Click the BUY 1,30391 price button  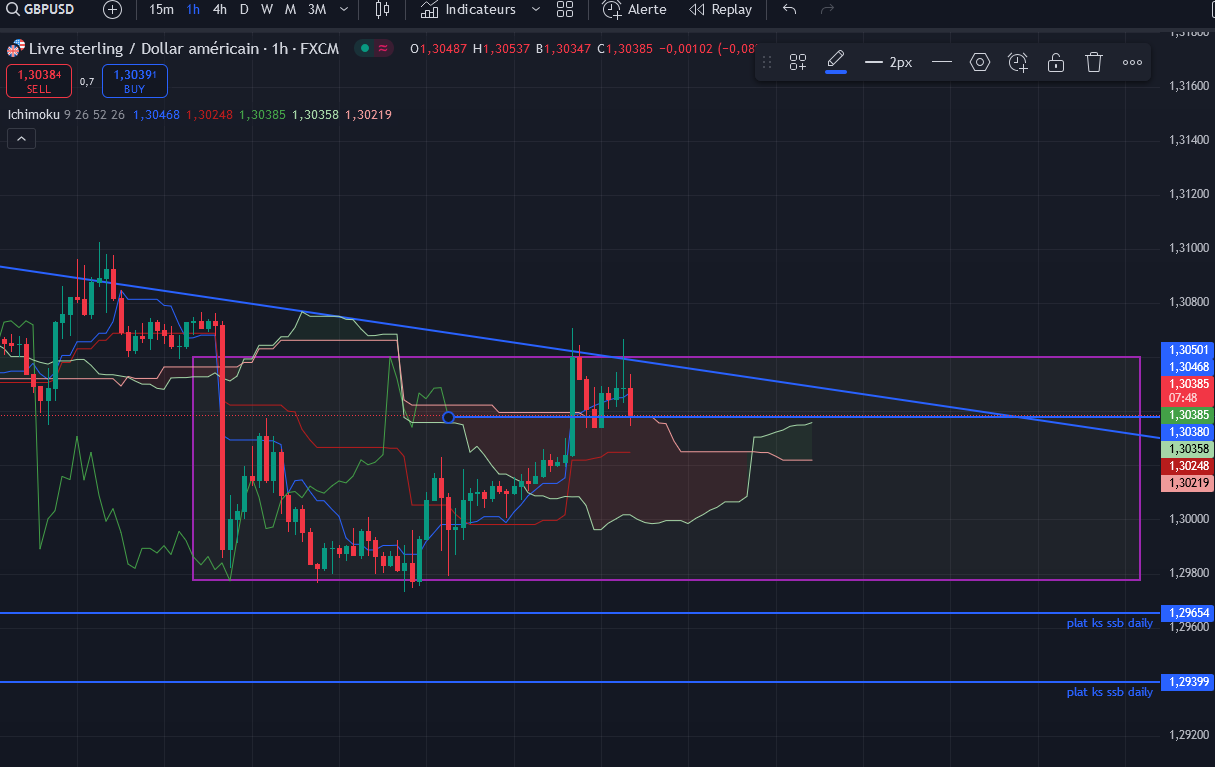(134, 80)
